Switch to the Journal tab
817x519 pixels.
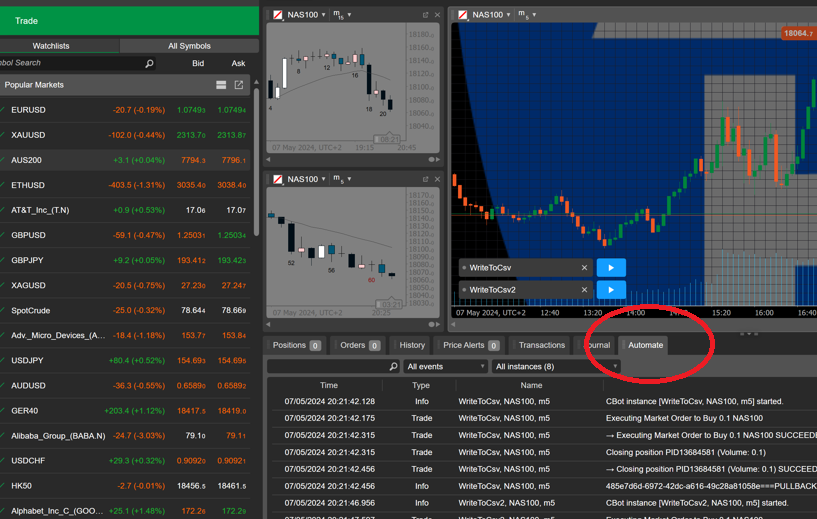[x=596, y=345]
